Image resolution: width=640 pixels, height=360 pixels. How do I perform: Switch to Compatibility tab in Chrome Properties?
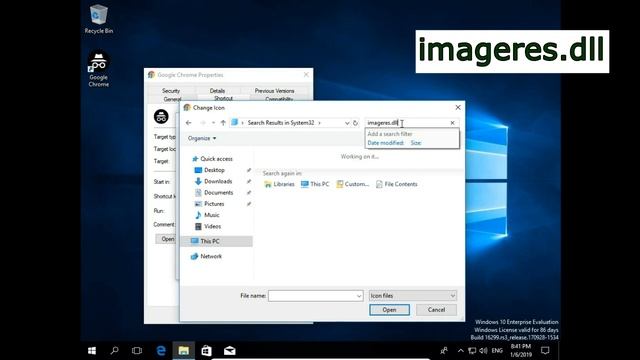pyautogui.click(x=279, y=99)
